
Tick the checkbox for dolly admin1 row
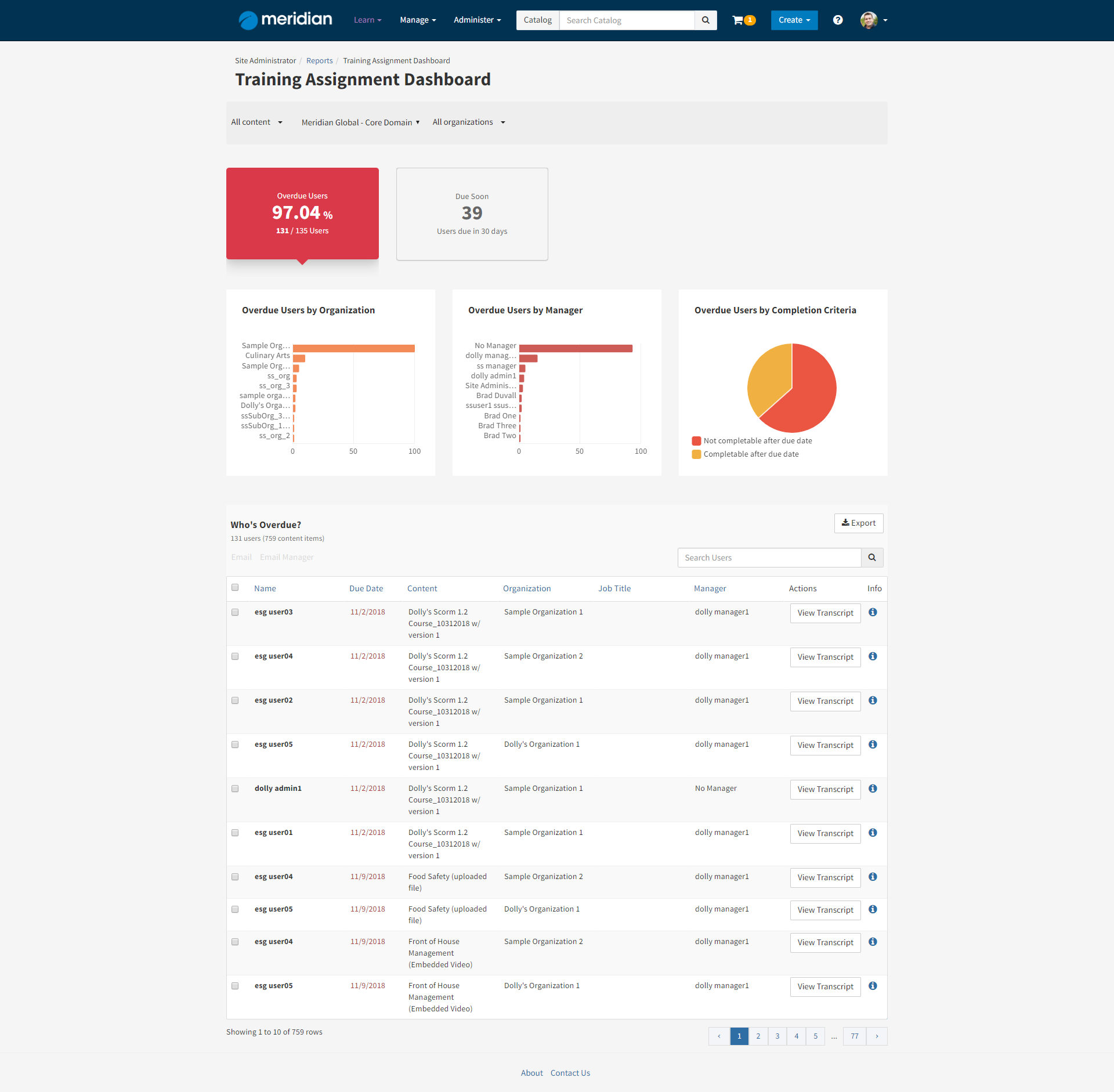tap(235, 789)
